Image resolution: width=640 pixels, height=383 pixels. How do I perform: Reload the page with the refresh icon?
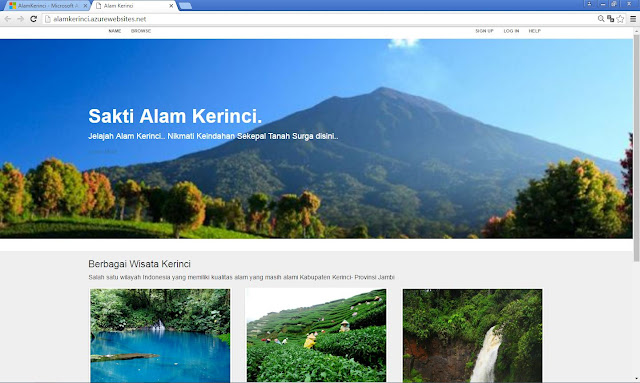tap(33, 19)
